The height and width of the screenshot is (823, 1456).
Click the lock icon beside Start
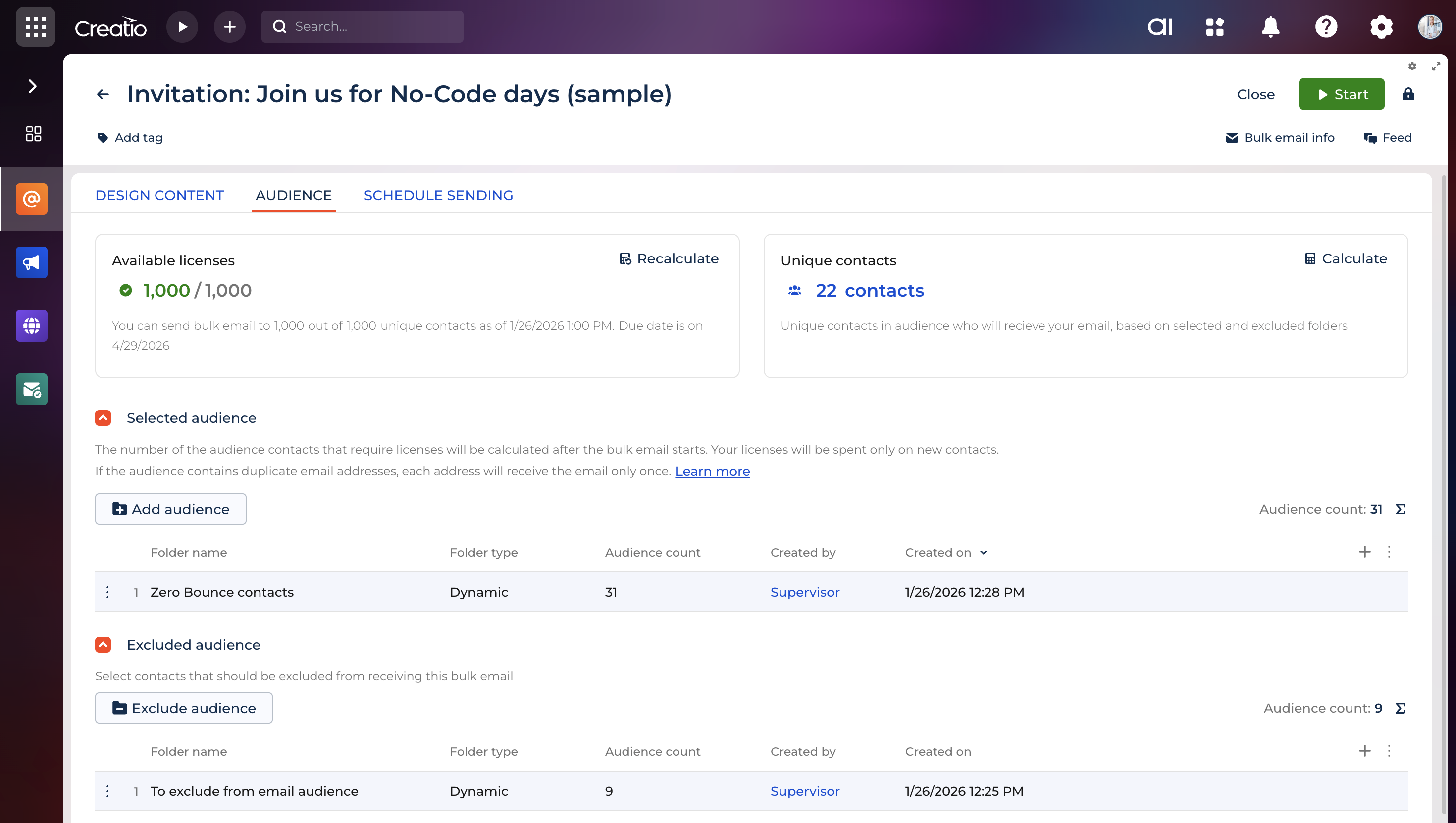tap(1408, 94)
